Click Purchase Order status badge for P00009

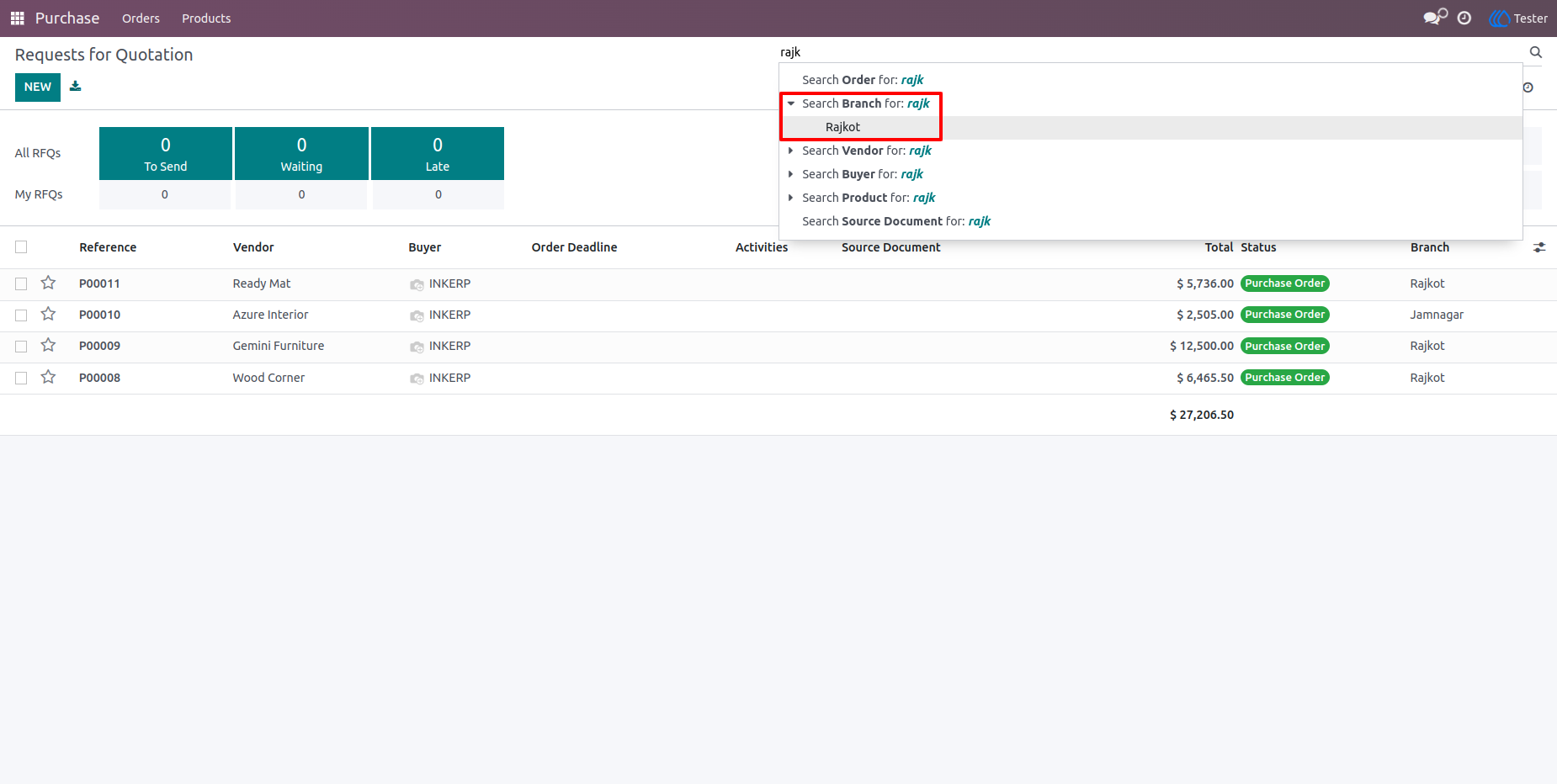(x=1285, y=346)
